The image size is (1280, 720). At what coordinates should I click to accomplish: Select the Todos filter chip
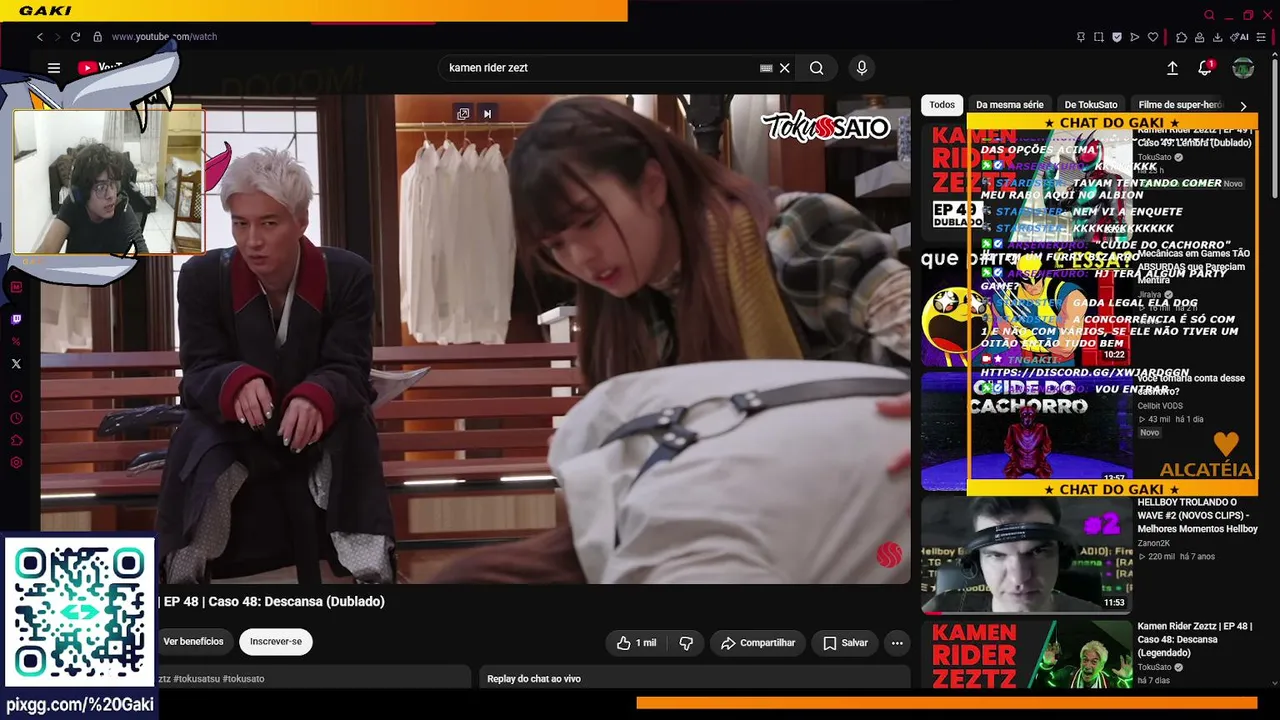click(x=942, y=105)
